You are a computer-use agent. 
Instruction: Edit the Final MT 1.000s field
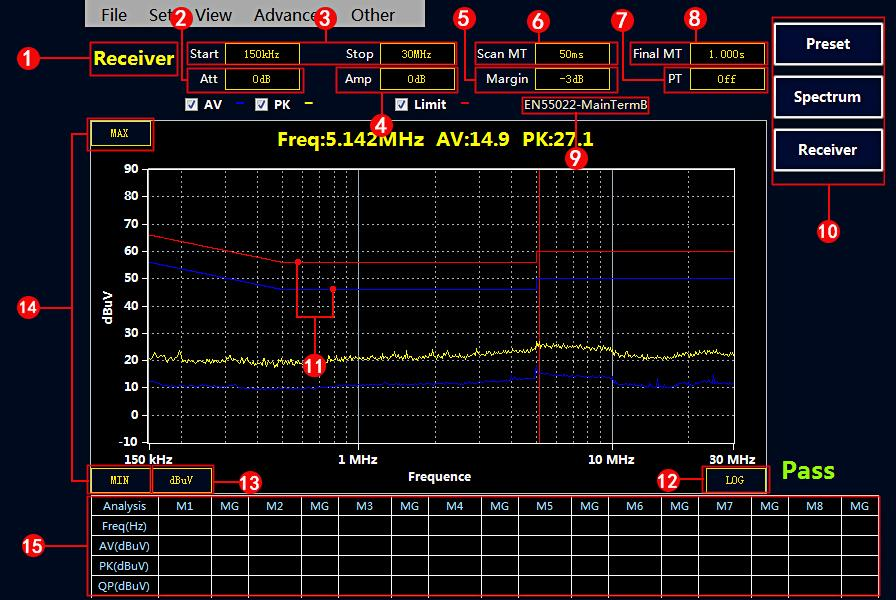coord(726,54)
